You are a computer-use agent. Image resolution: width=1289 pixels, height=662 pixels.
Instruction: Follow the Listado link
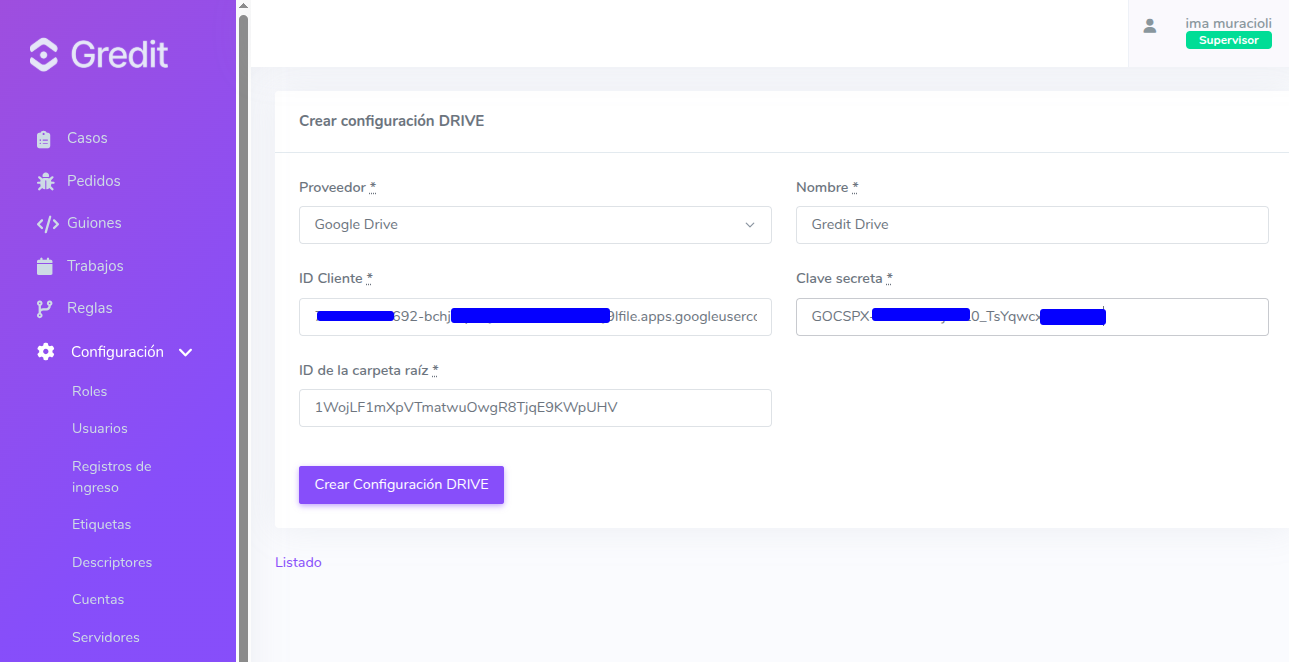(298, 563)
